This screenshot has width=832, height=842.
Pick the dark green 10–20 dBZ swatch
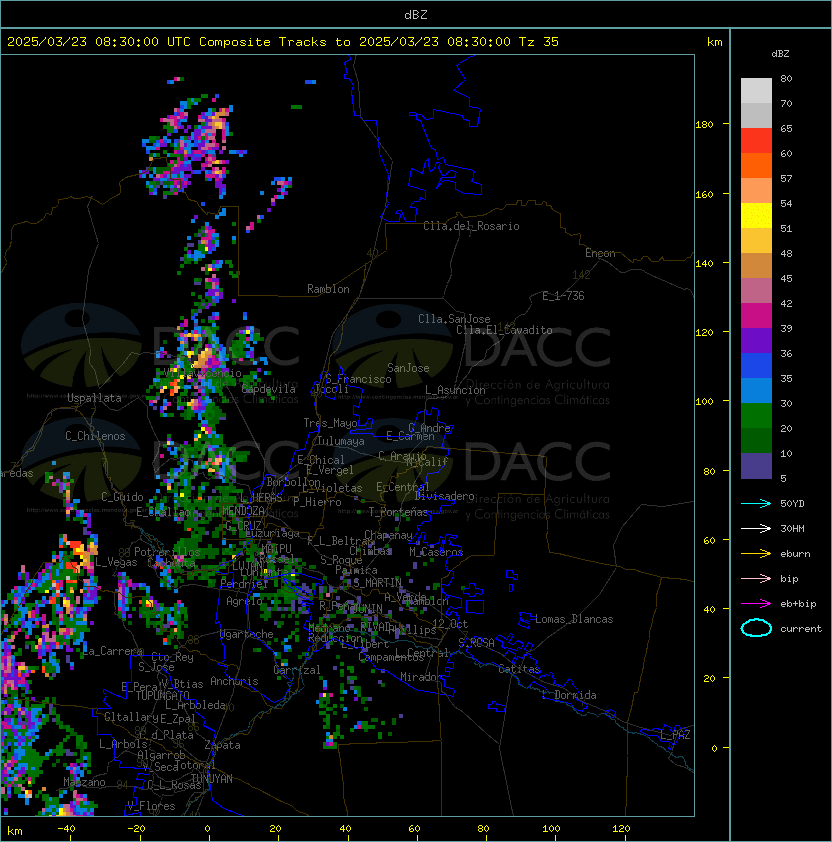(756, 440)
